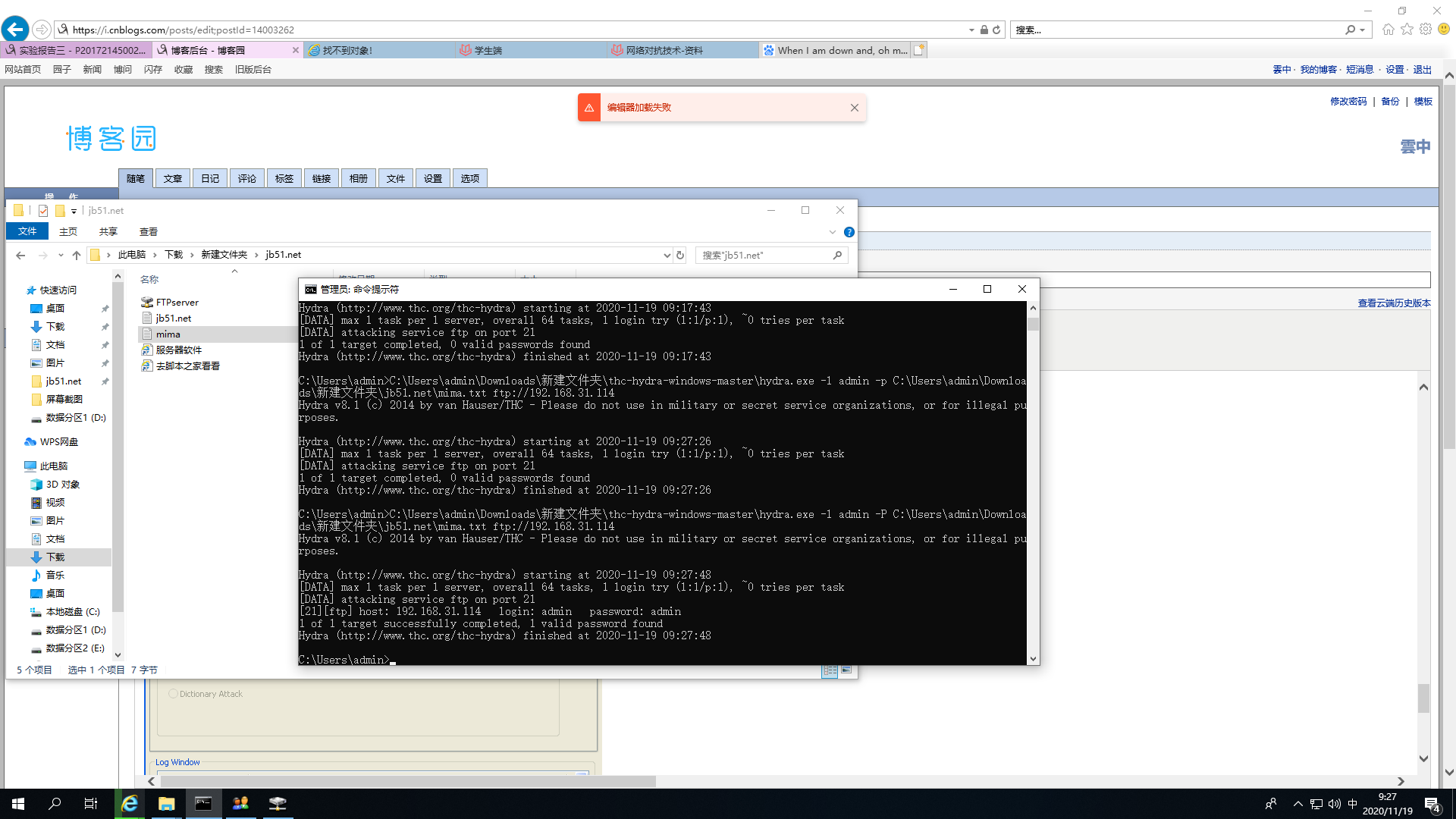The width and height of the screenshot is (1456, 819).
Task: Switch to the 相册 blog admin tab
Action: pyautogui.click(x=358, y=179)
